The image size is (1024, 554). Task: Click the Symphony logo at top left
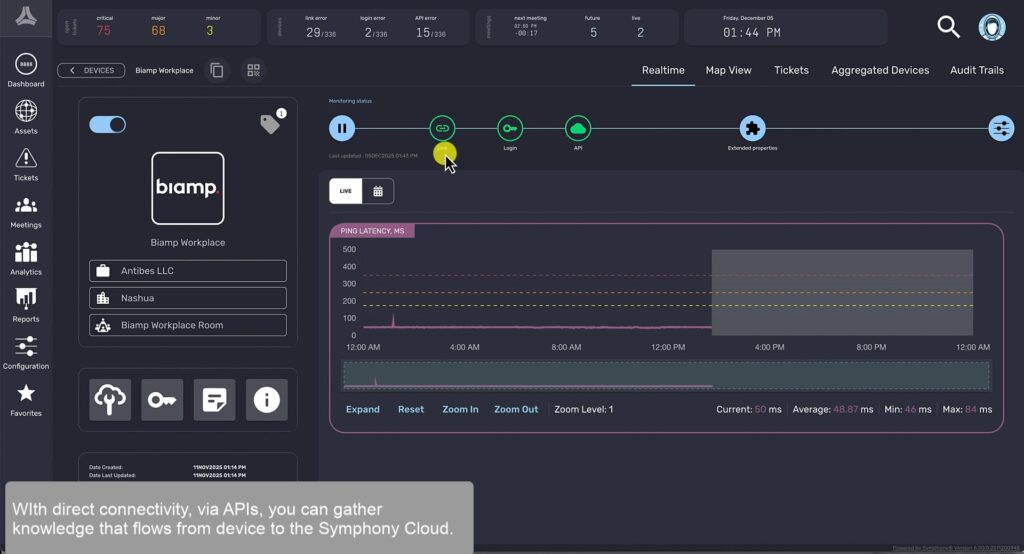25,16
